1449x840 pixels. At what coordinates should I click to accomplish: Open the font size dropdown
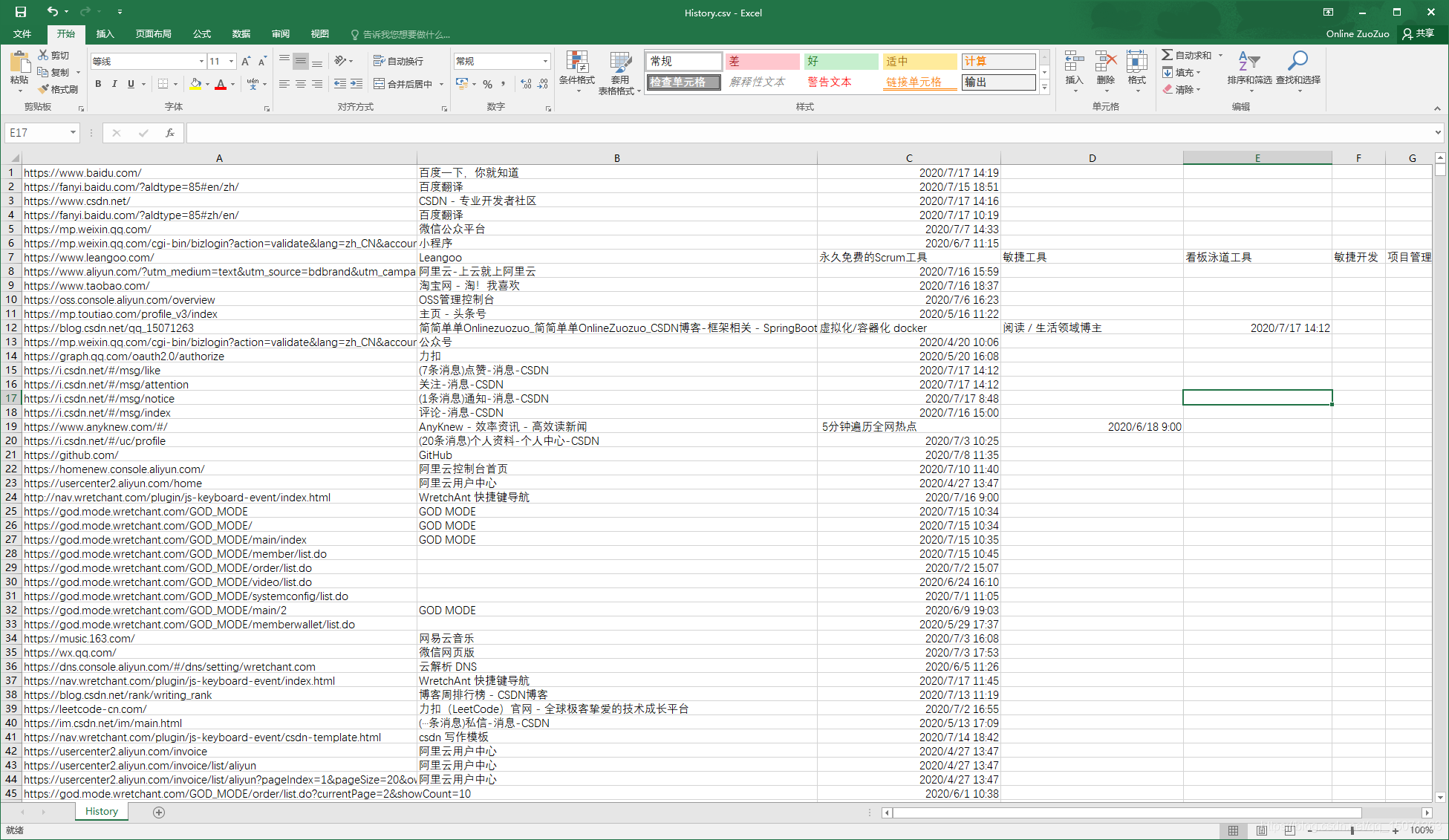coord(232,61)
